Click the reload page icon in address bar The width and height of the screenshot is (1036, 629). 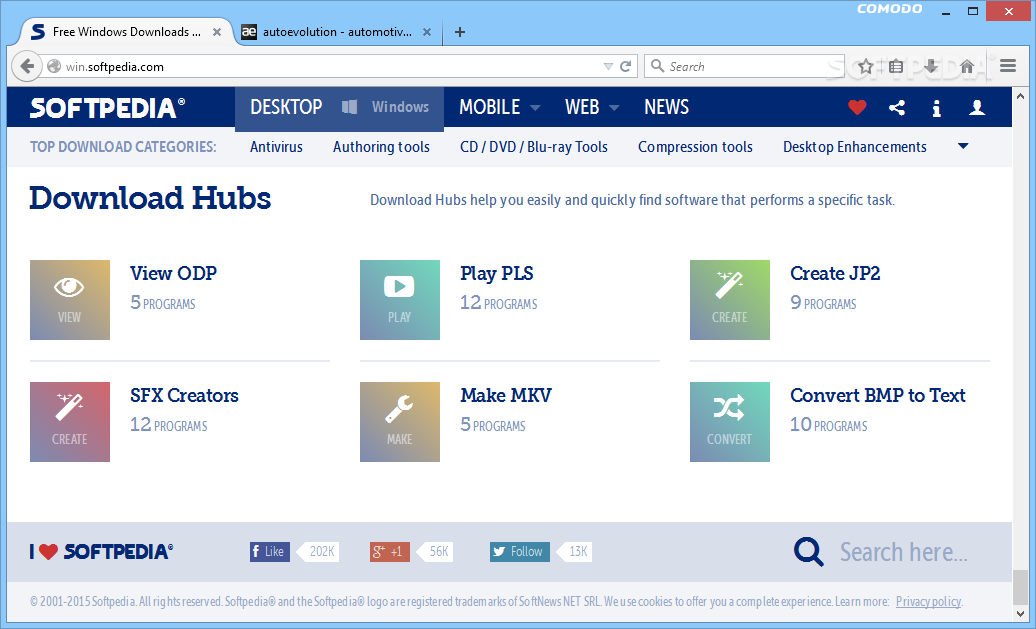pyautogui.click(x=626, y=66)
